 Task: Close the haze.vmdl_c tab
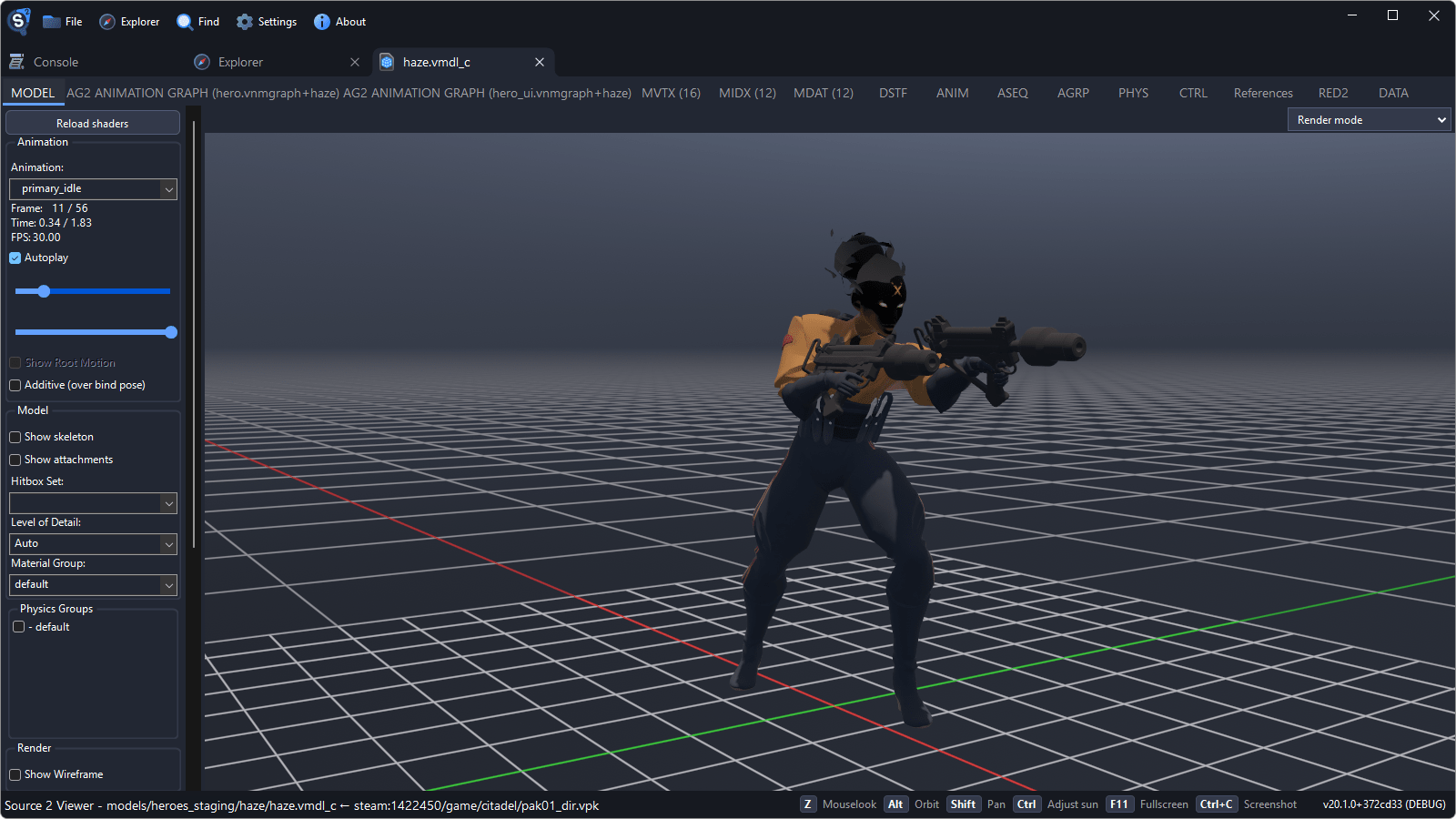540,62
